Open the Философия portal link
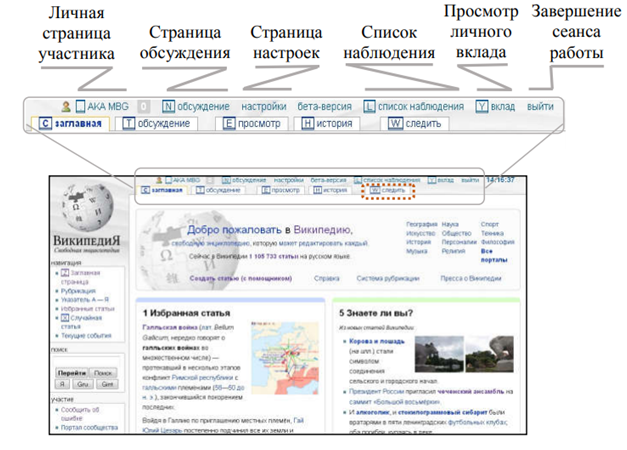This screenshot has width=627, height=450. pyautogui.click(x=498, y=242)
